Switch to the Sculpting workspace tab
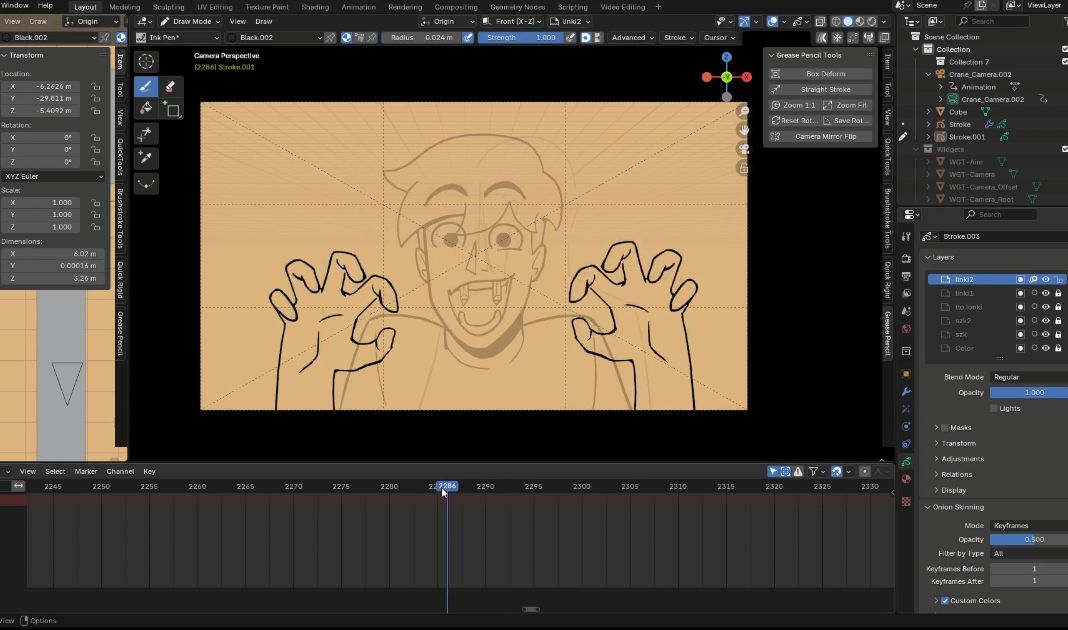1068x630 pixels. tap(168, 7)
